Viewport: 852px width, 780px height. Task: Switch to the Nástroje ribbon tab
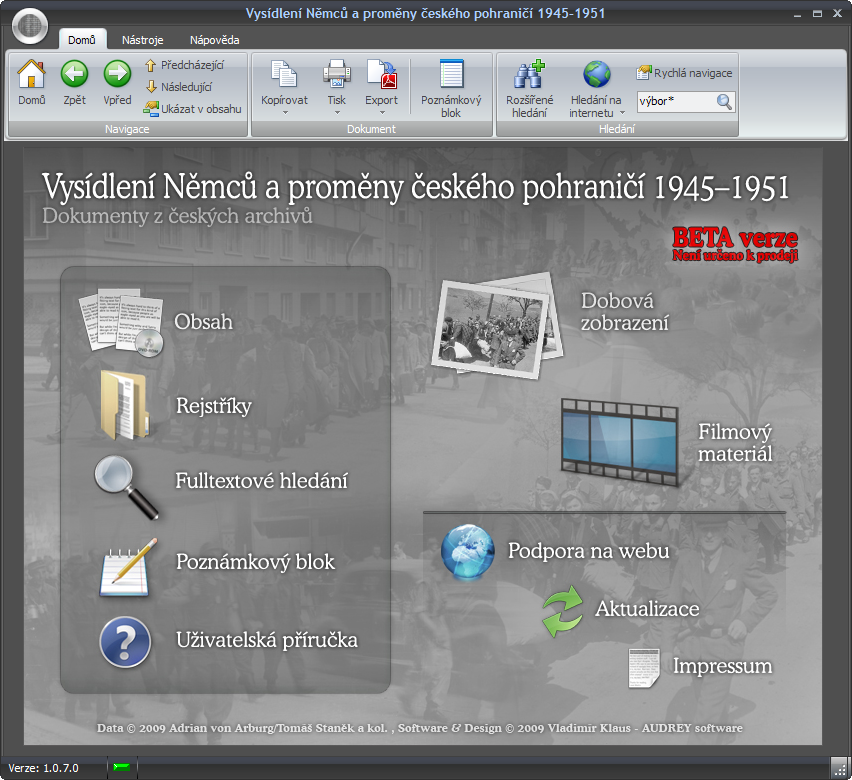(143, 40)
